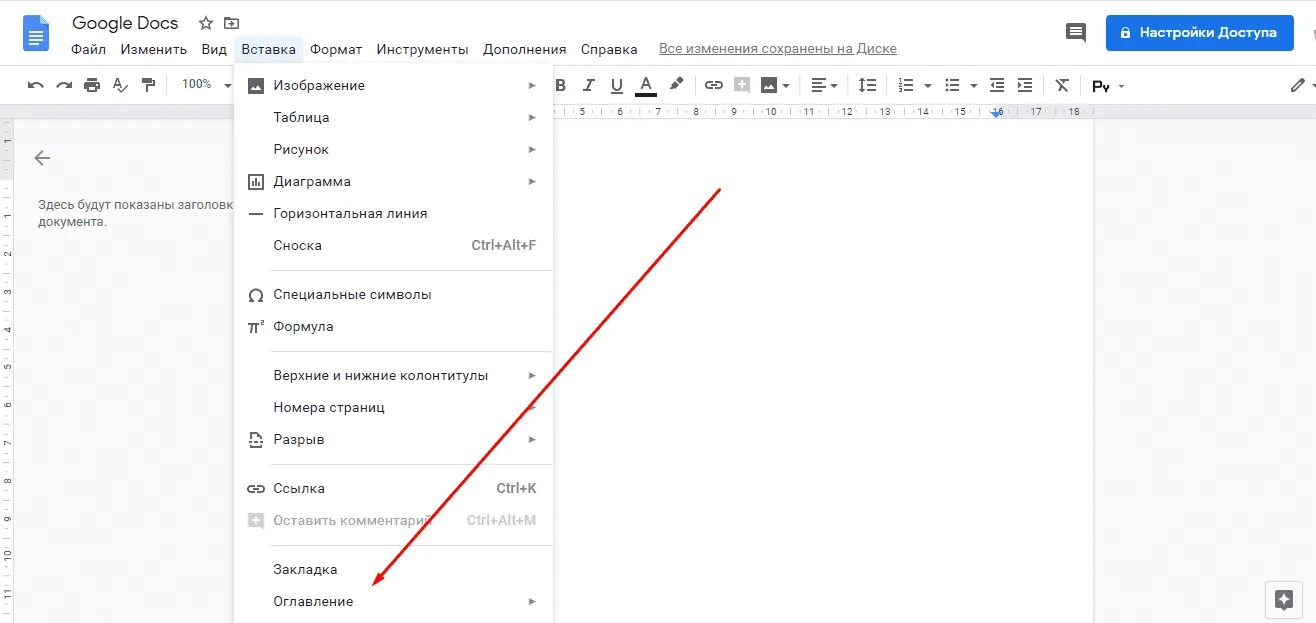Apply bulleted list
Viewport: 1316px width, 623px height.
(954, 85)
